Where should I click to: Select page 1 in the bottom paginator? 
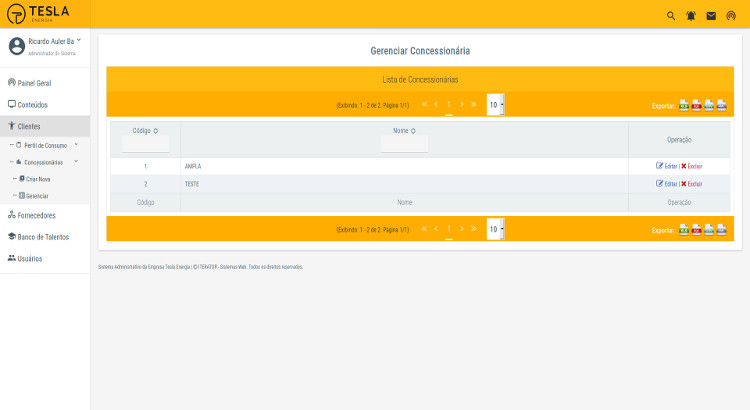[449, 229]
